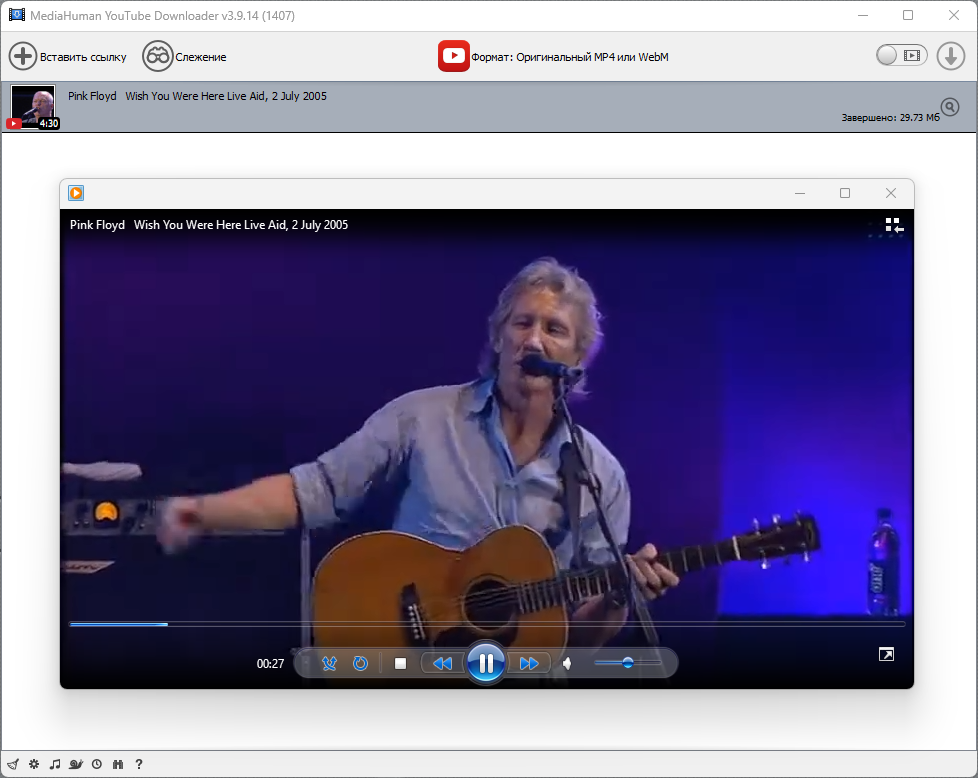Image resolution: width=978 pixels, height=778 pixels.
Task: Click the player volume slider
Action: pyautogui.click(x=627, y=663)
